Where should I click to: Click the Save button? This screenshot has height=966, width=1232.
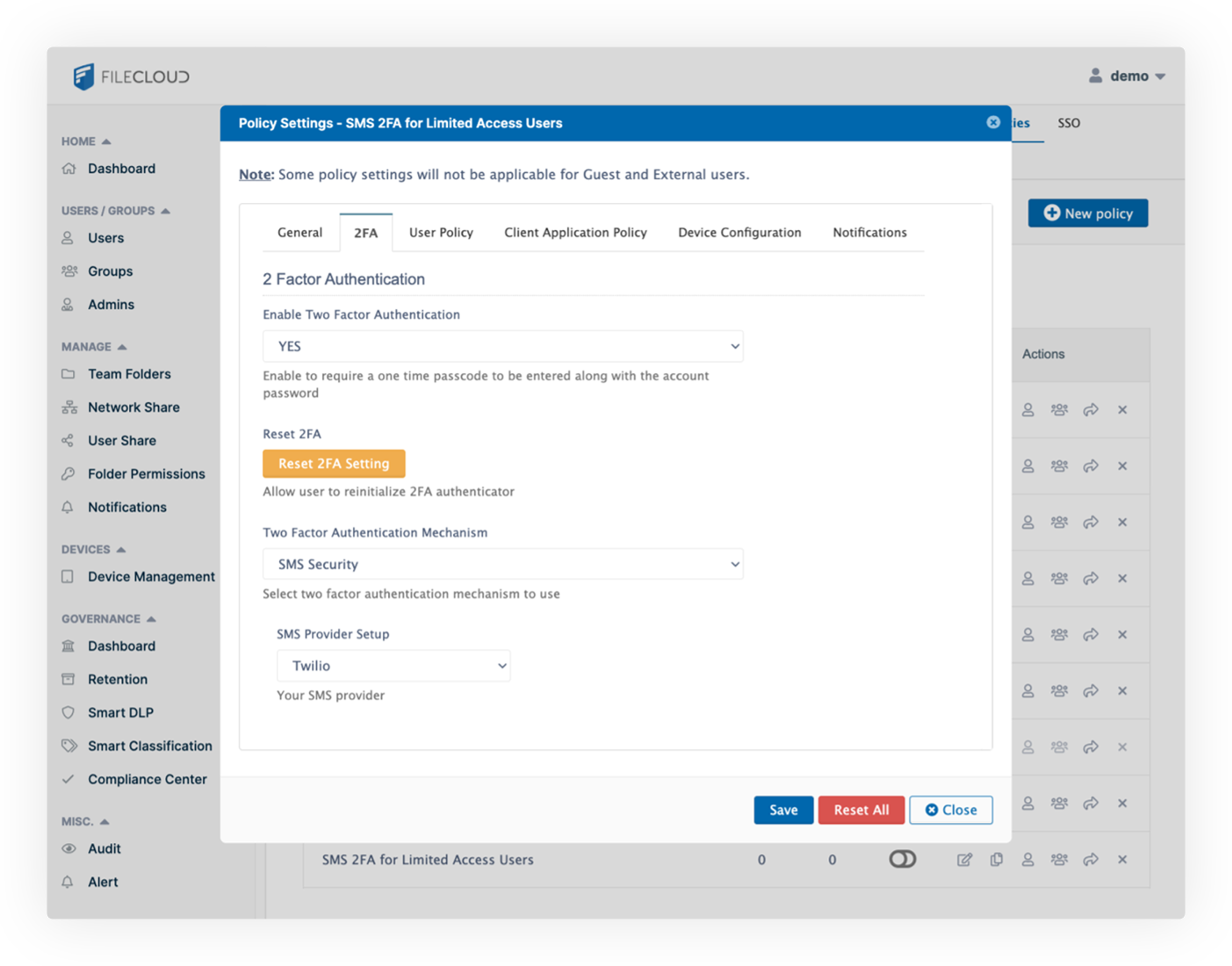[783, 810]
